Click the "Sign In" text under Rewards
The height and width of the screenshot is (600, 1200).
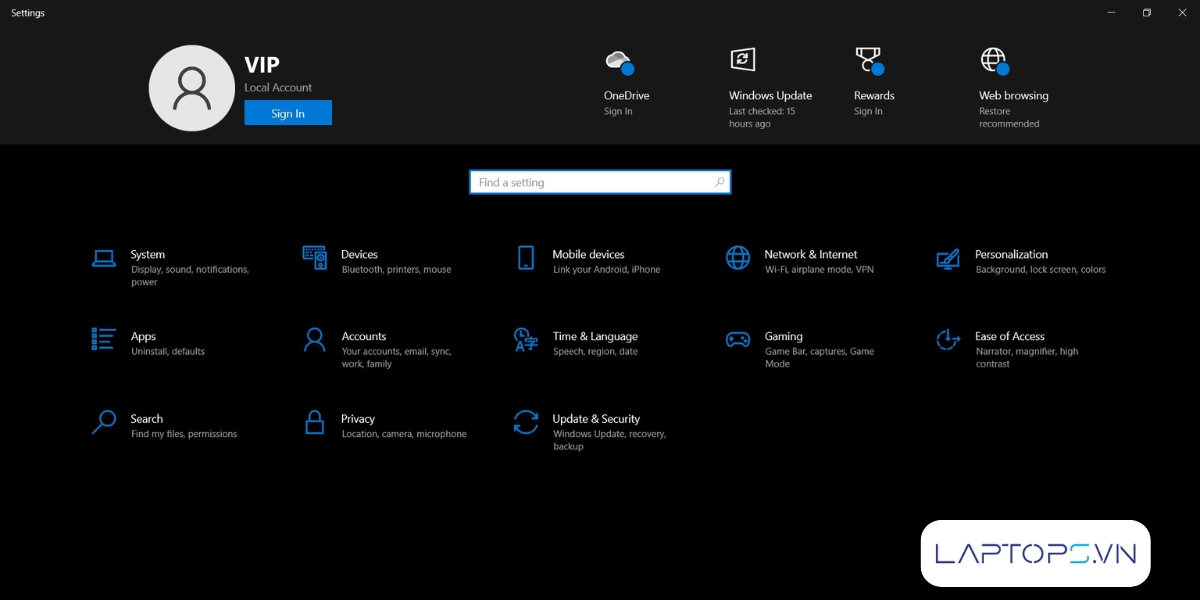coord(868,111)
